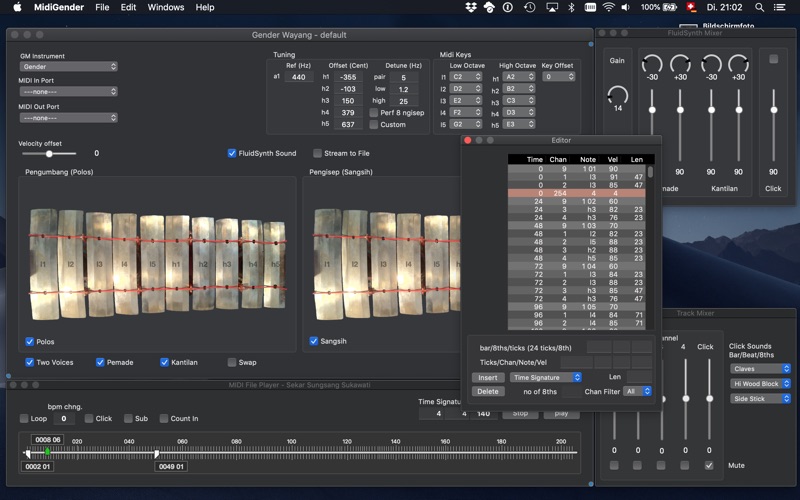Screen dimensions: 800x500
Task: Click the Insert button in Editor
Action: pyautogui.click(x=488, y=378)
